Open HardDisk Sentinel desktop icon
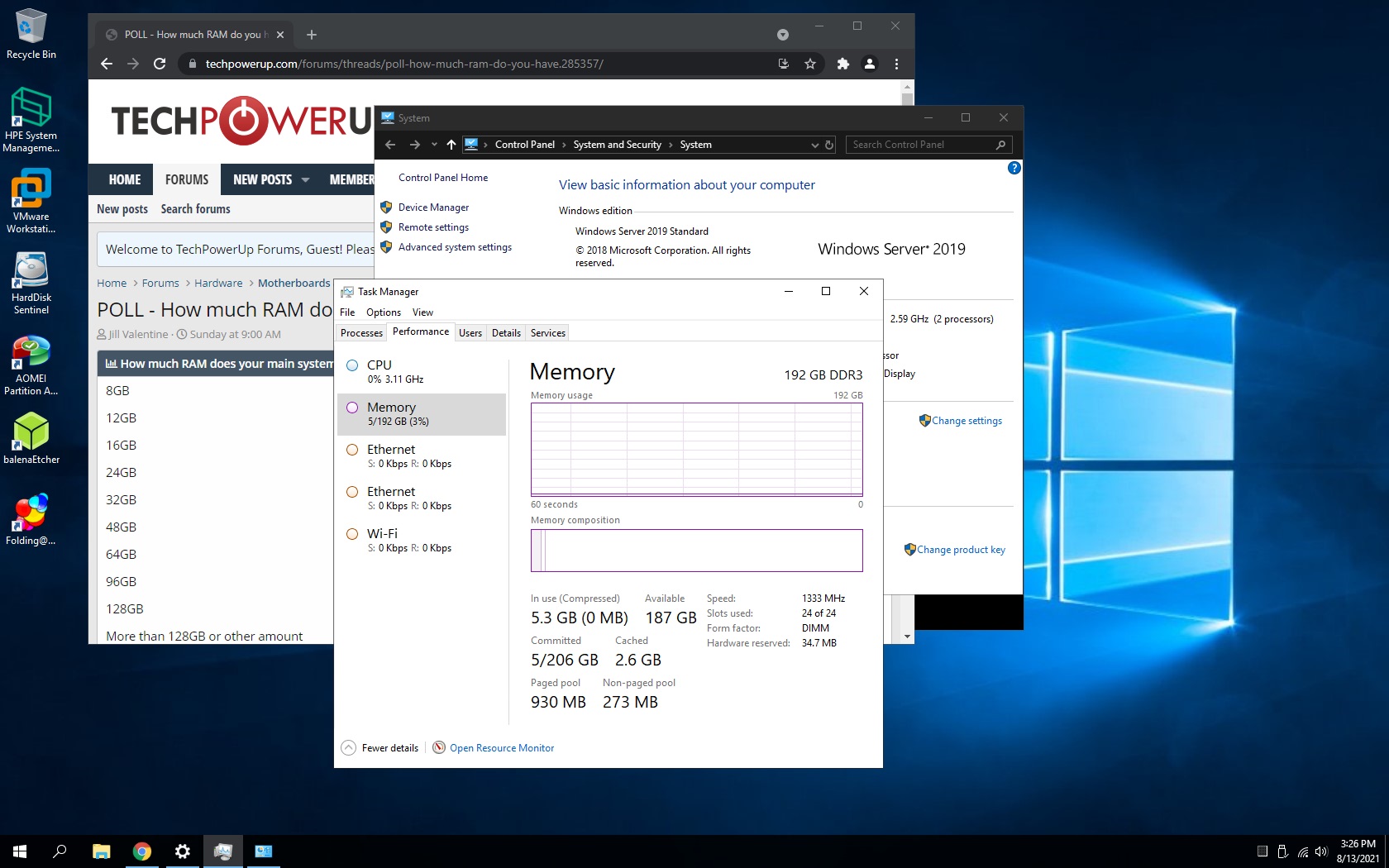Screen dimensions: 1389x868 (31, 283)
